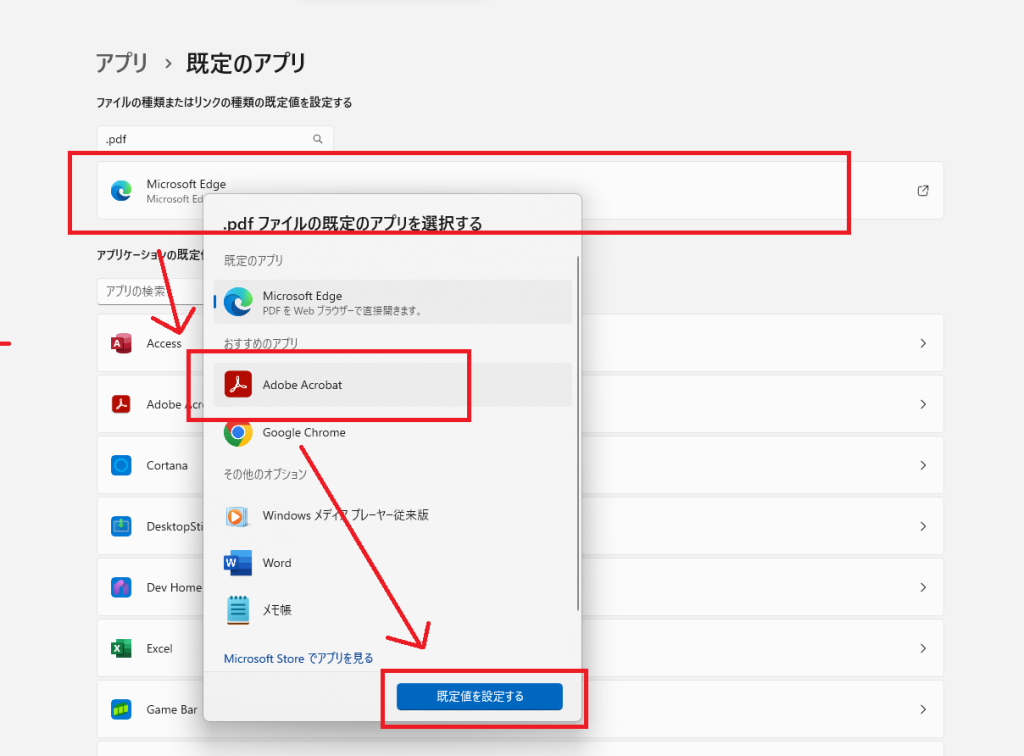Viewport: 1024px width, 756px height.
Task: Expand the Game Bar row chevron
Action: click(923, 710)
